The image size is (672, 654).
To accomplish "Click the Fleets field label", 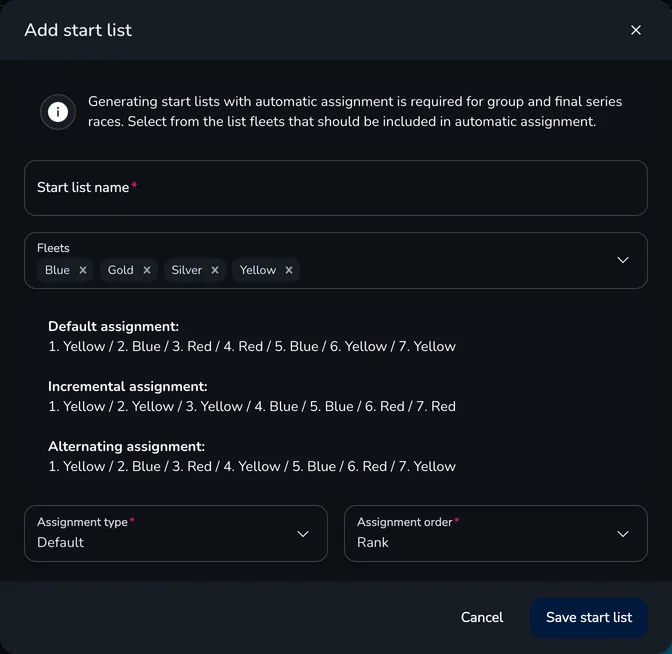I will click(x=53, y=248).
